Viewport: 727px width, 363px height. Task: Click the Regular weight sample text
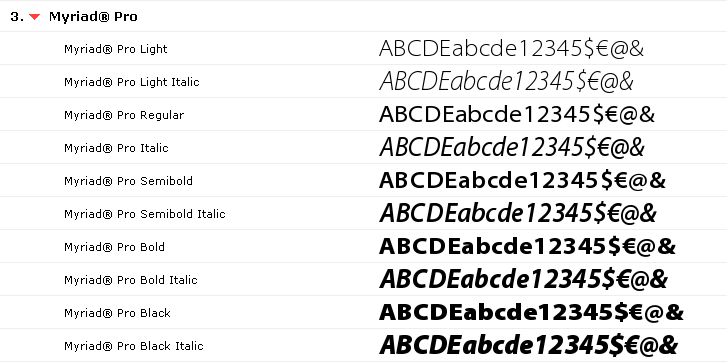coord(517,115)
